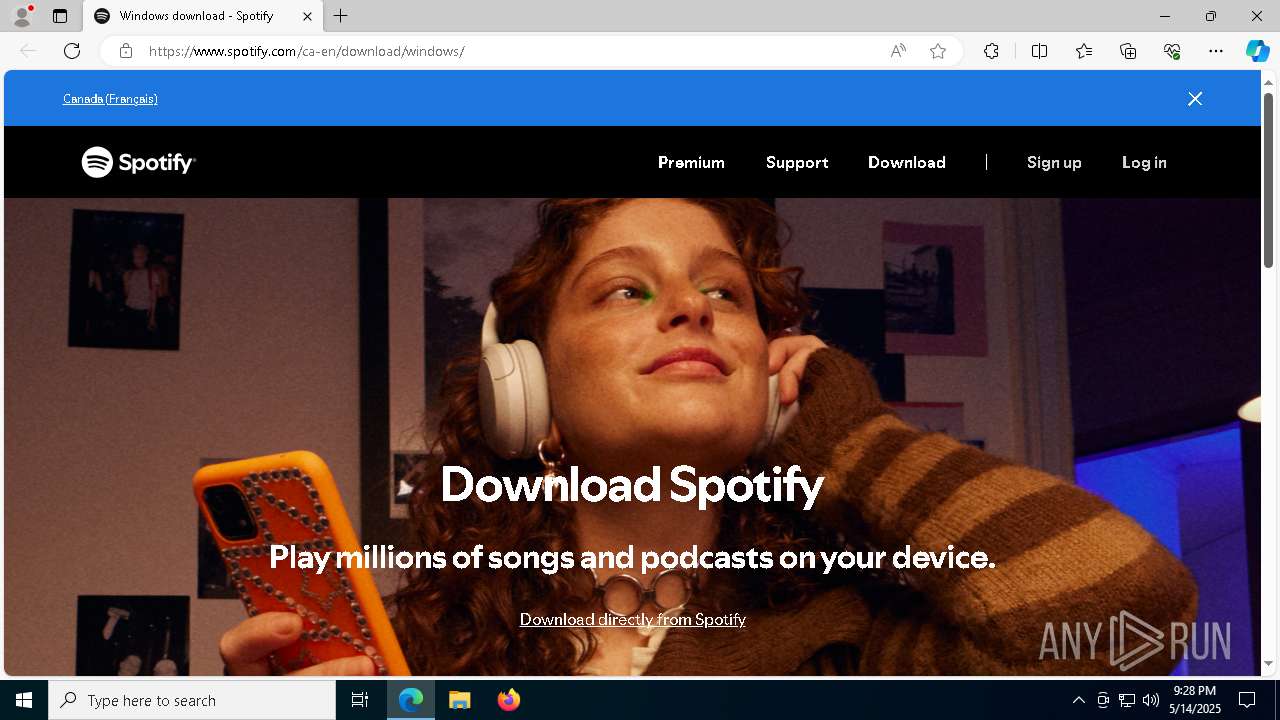
Task: Open the tab actions menu icon
Action: [60, 16]
